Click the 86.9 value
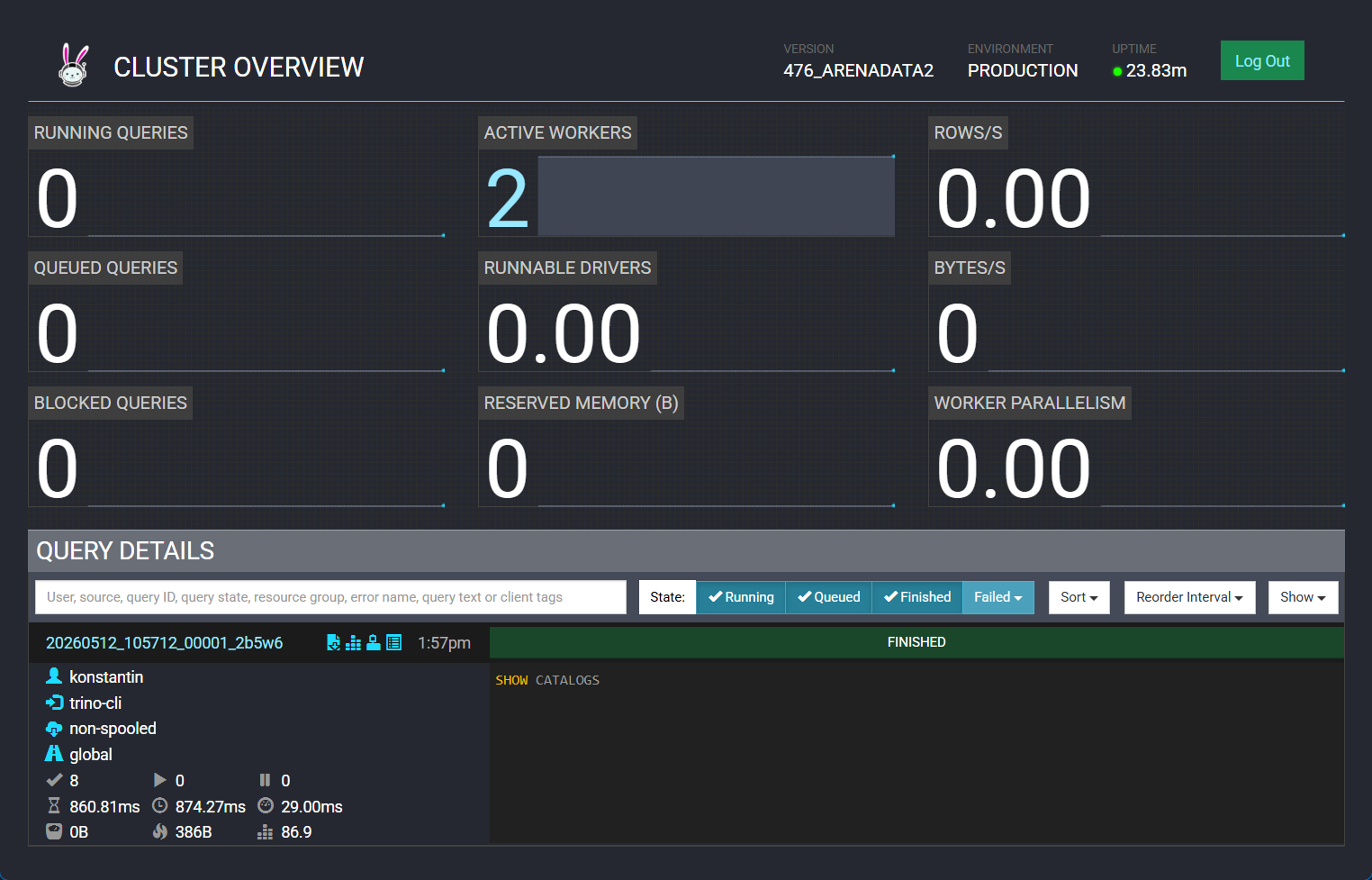 point(296,831)
